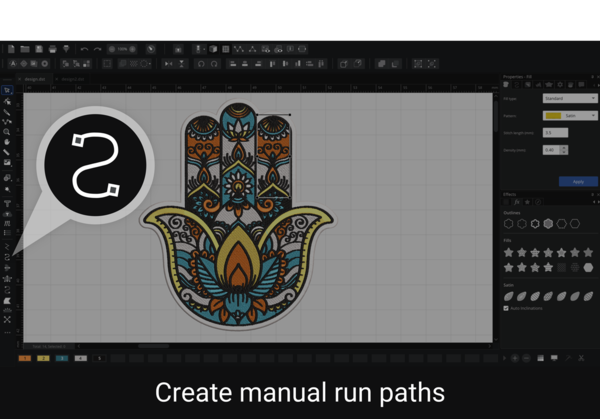Click the Print icon in the top toolbar
600x419 pixels.
[53, 49]
